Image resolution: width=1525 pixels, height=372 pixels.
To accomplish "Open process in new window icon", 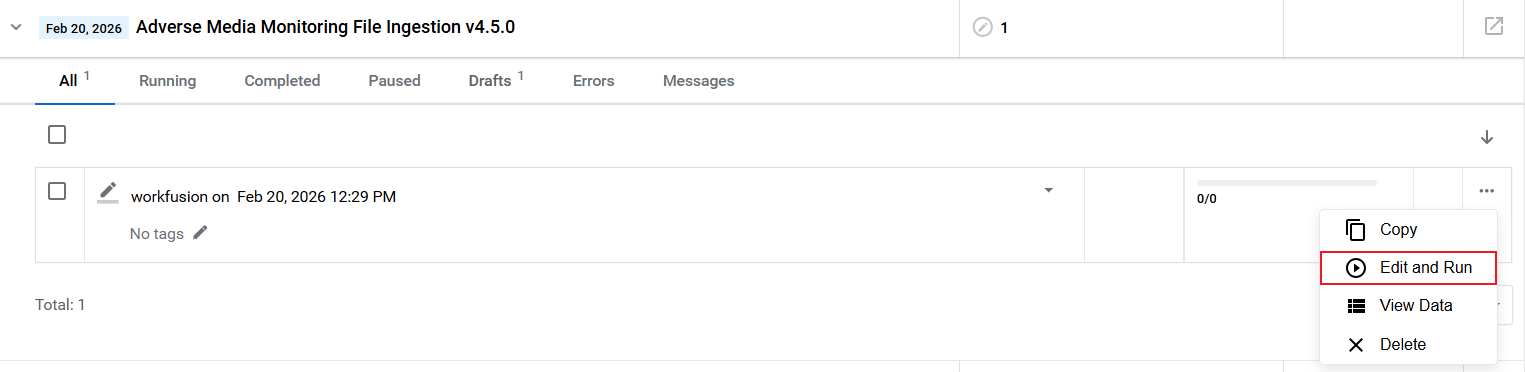I will click(1493, 27).
